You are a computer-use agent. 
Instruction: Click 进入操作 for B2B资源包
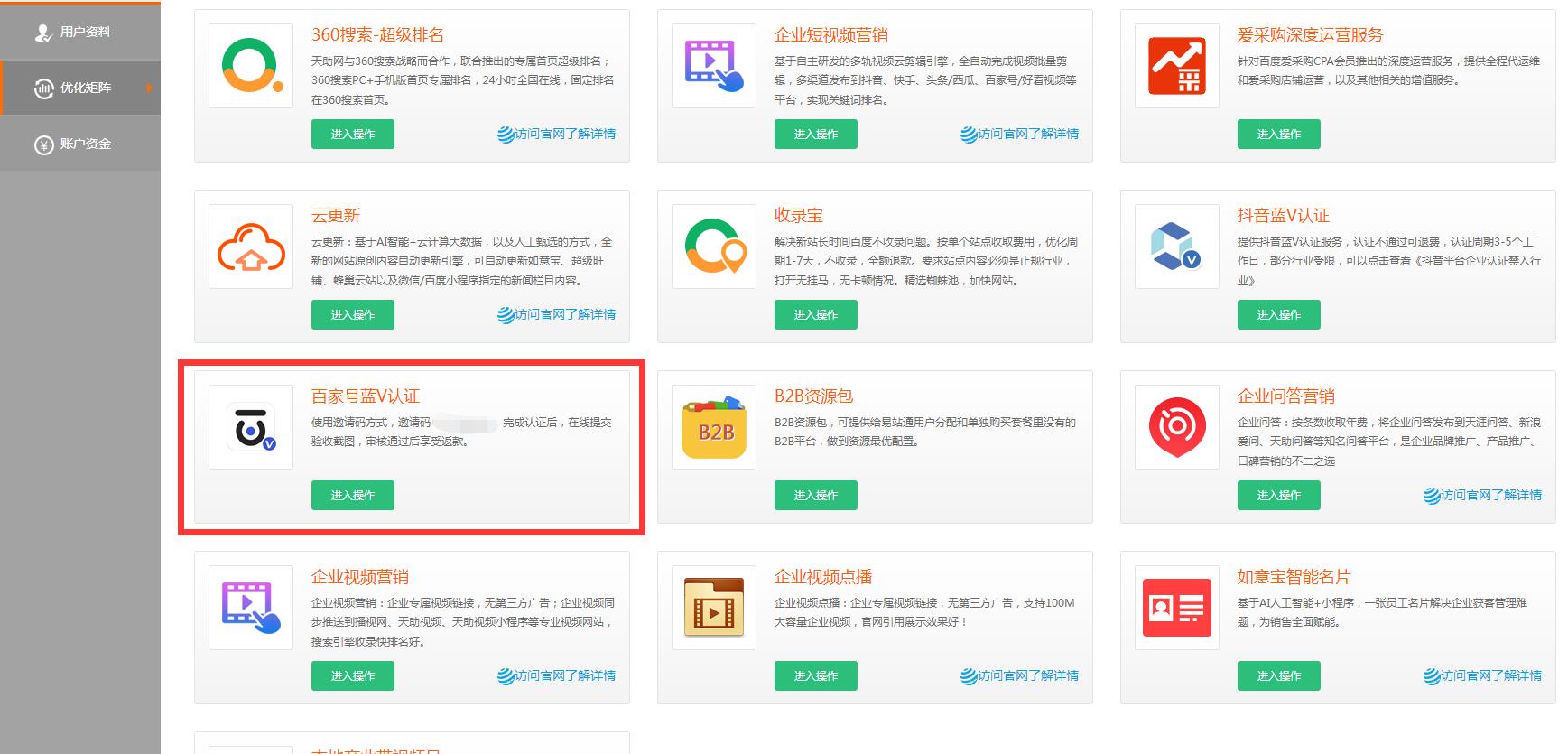pos(816,495)
